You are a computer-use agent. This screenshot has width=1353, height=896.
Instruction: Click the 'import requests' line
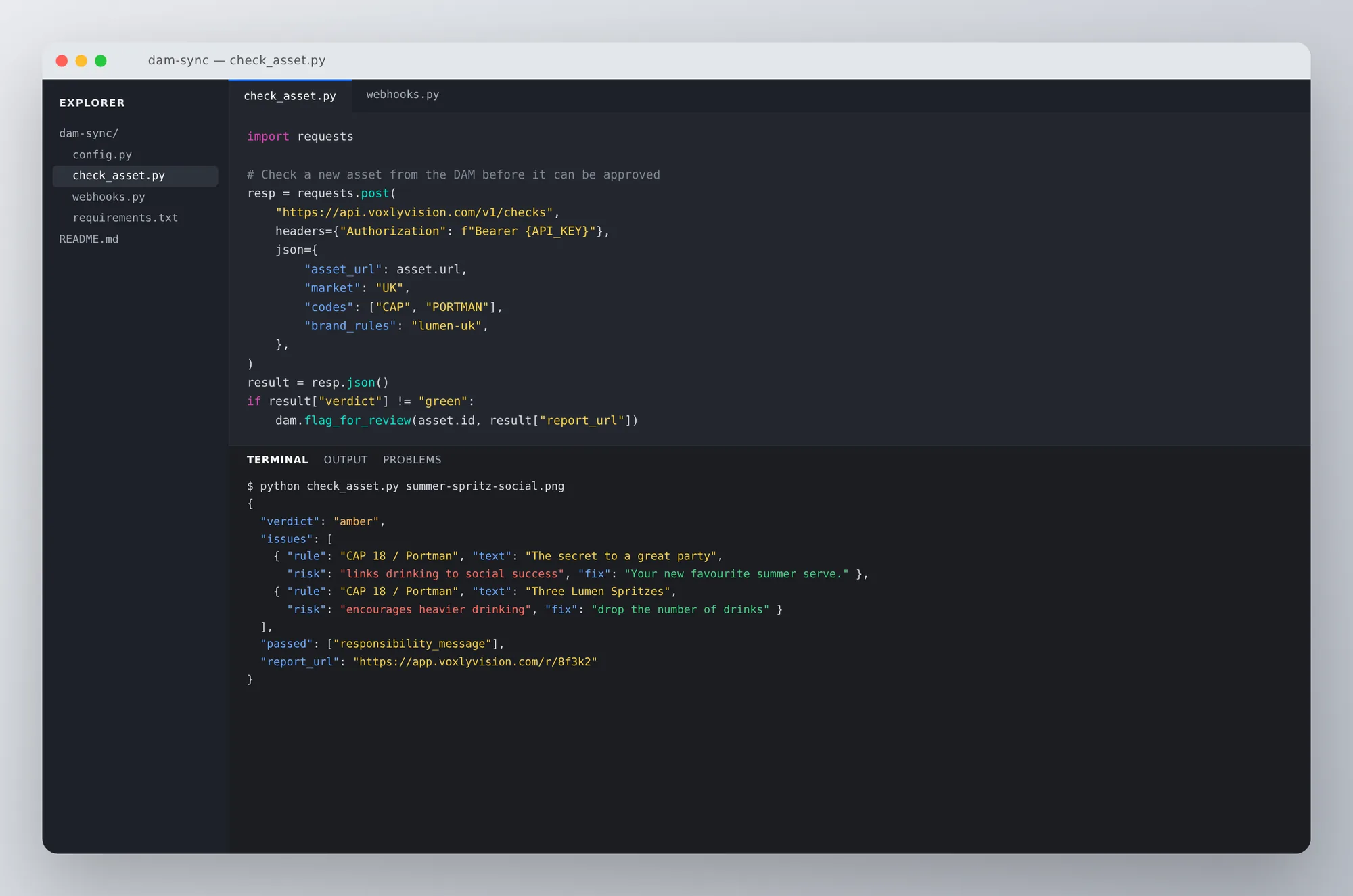(300, 137)
